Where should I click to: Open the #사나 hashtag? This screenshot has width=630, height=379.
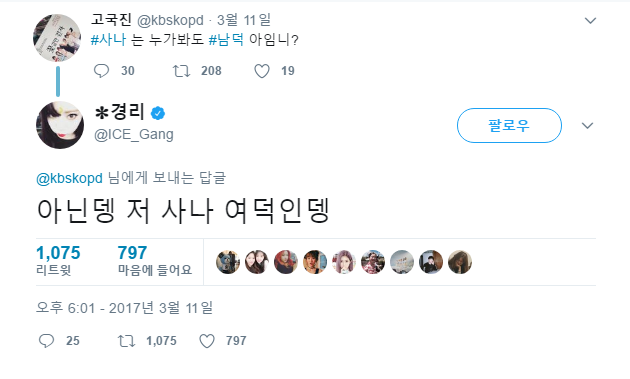(x=108, y=40)
